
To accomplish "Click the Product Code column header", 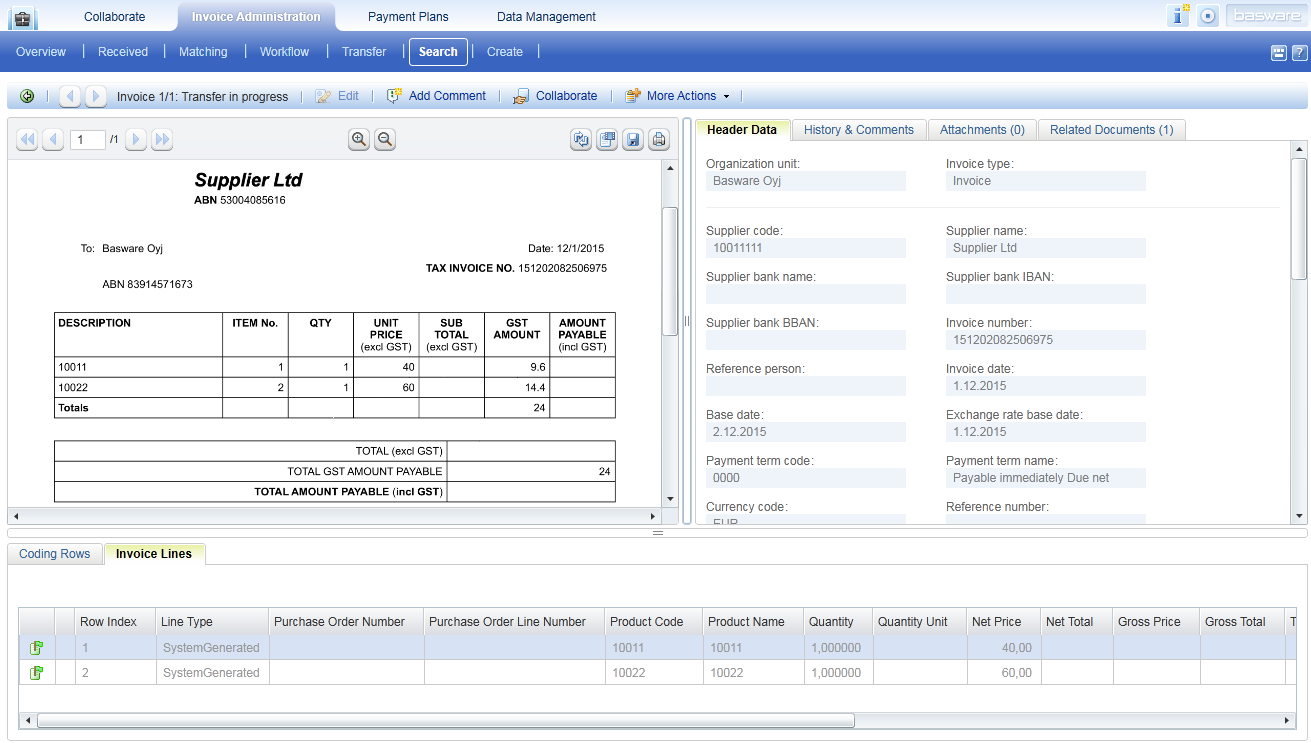I will (653, 622).
